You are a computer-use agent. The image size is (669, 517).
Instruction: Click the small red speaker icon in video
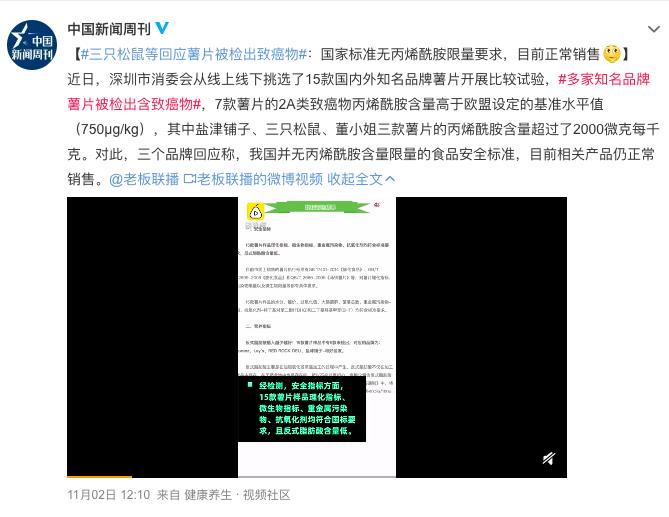click(377, 205)
